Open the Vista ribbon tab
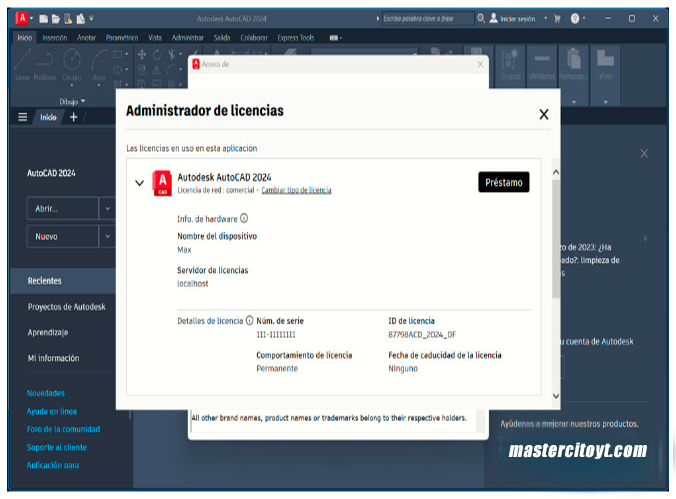This screenshot has width=676, height=499. [x=155, y=38]
